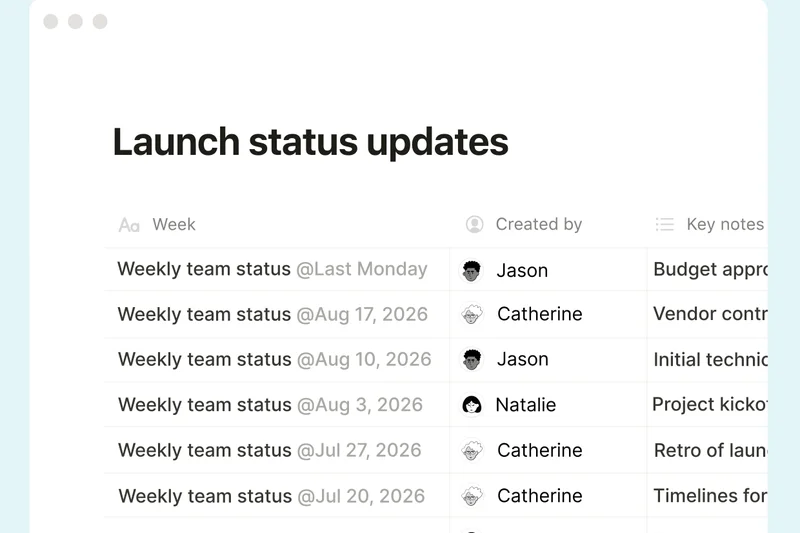Screen dimensions: 800x533
Task: Open the Weekly team status Aug 3 page
Action: coord(204,405)
